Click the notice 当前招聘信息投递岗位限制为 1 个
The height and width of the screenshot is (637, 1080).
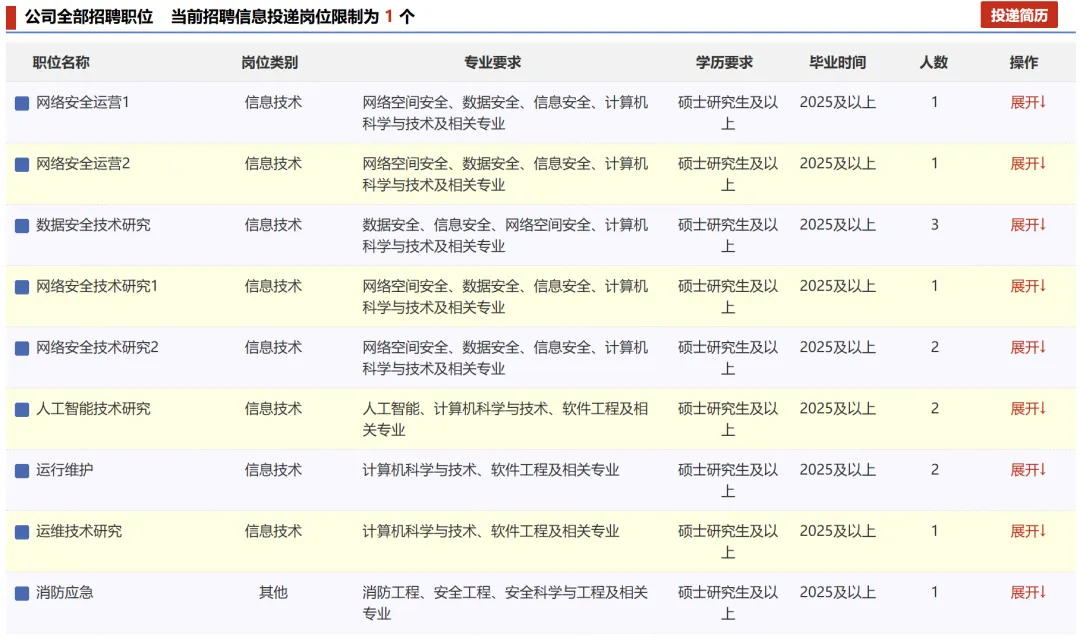(293, 17)
